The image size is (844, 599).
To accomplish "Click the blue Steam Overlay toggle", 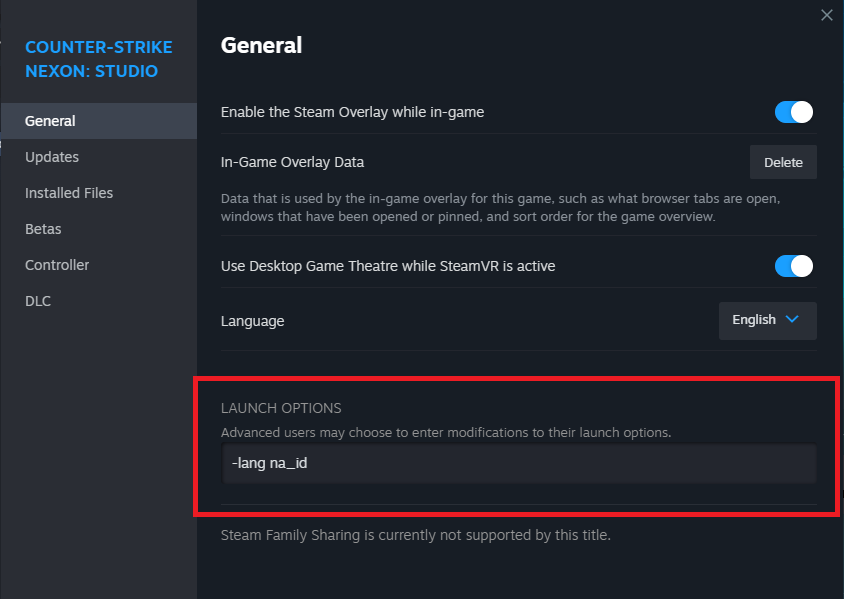I will click(x=793, y=112).
